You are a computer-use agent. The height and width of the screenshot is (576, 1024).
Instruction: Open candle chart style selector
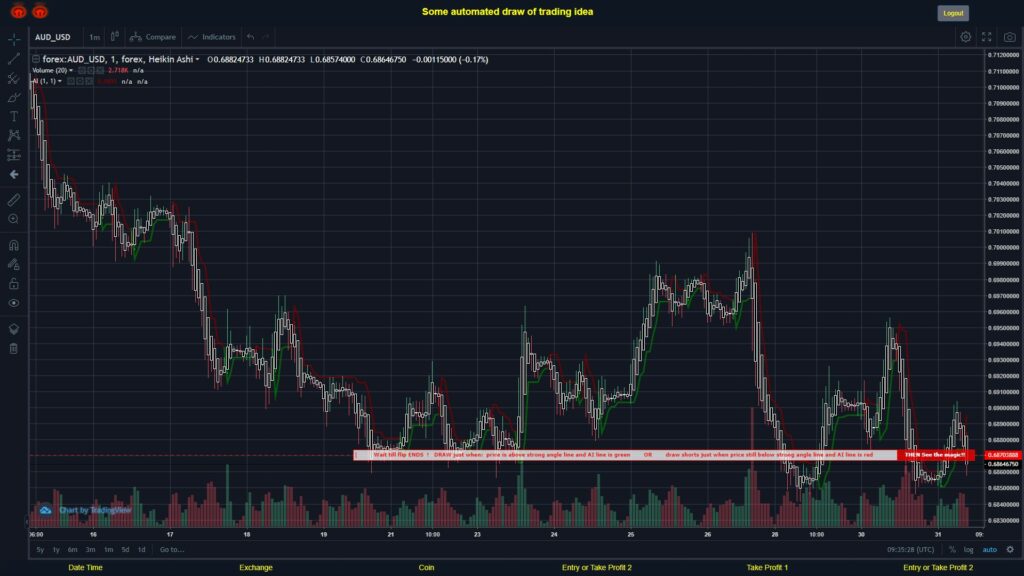point(114,37)
